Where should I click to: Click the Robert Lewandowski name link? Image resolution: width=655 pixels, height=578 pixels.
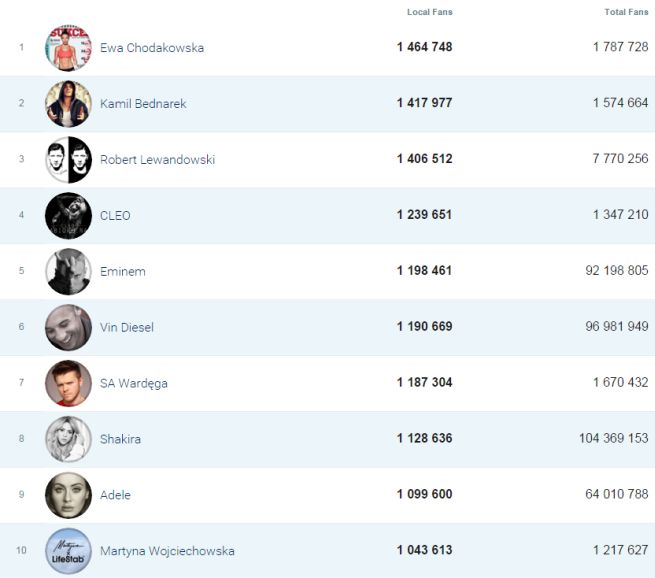point(157,160)
